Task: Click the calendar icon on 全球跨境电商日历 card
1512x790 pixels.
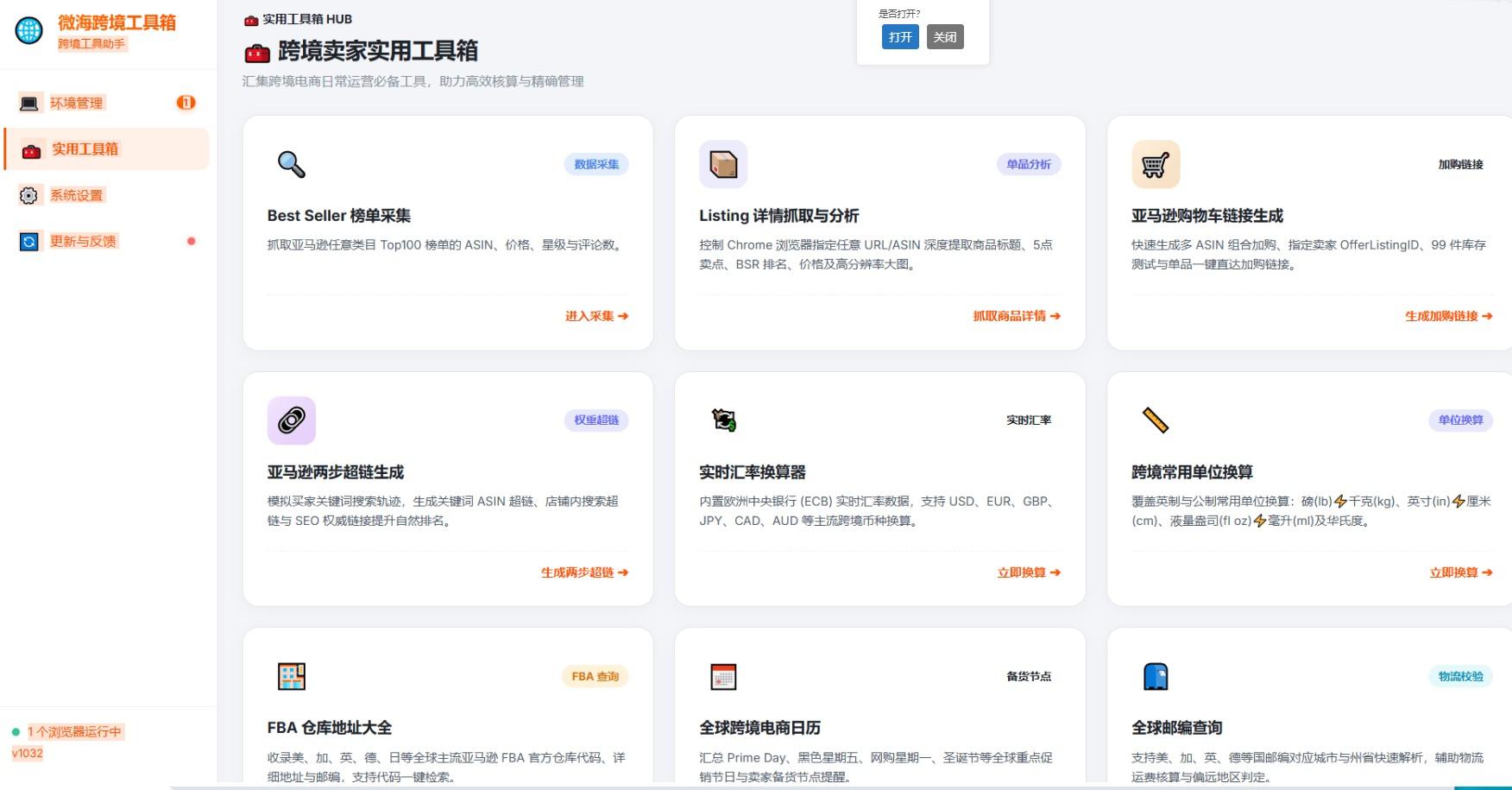Action: pyautogui.click(x=723, y=676)
